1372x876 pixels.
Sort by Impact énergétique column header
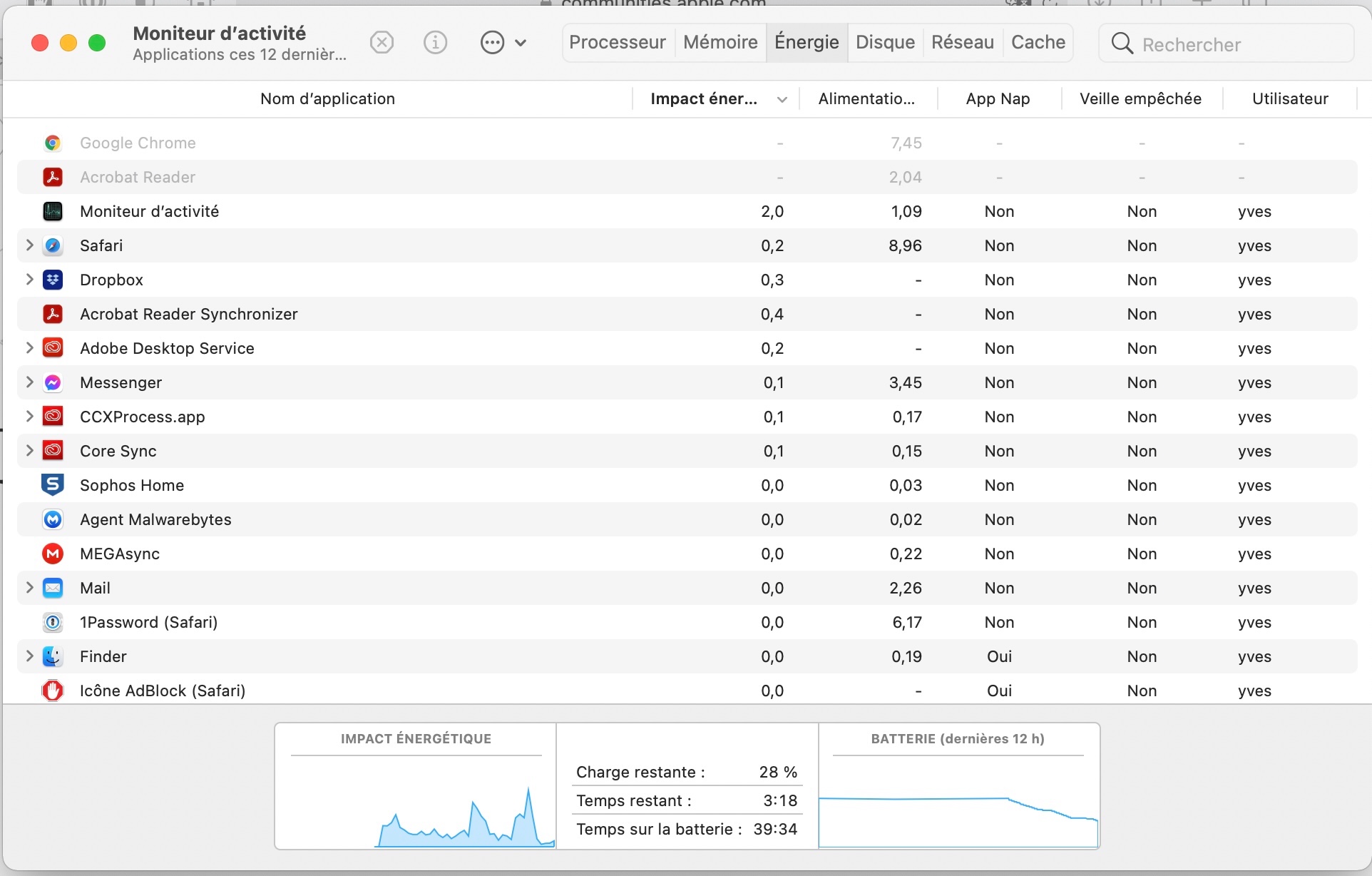704,99
